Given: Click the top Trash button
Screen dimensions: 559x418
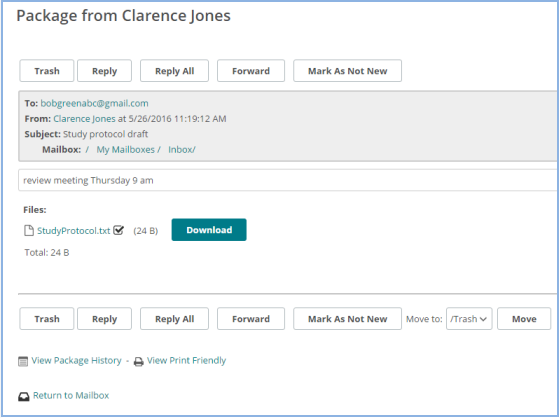Looking at the screenshot, I should click(47, 71).
